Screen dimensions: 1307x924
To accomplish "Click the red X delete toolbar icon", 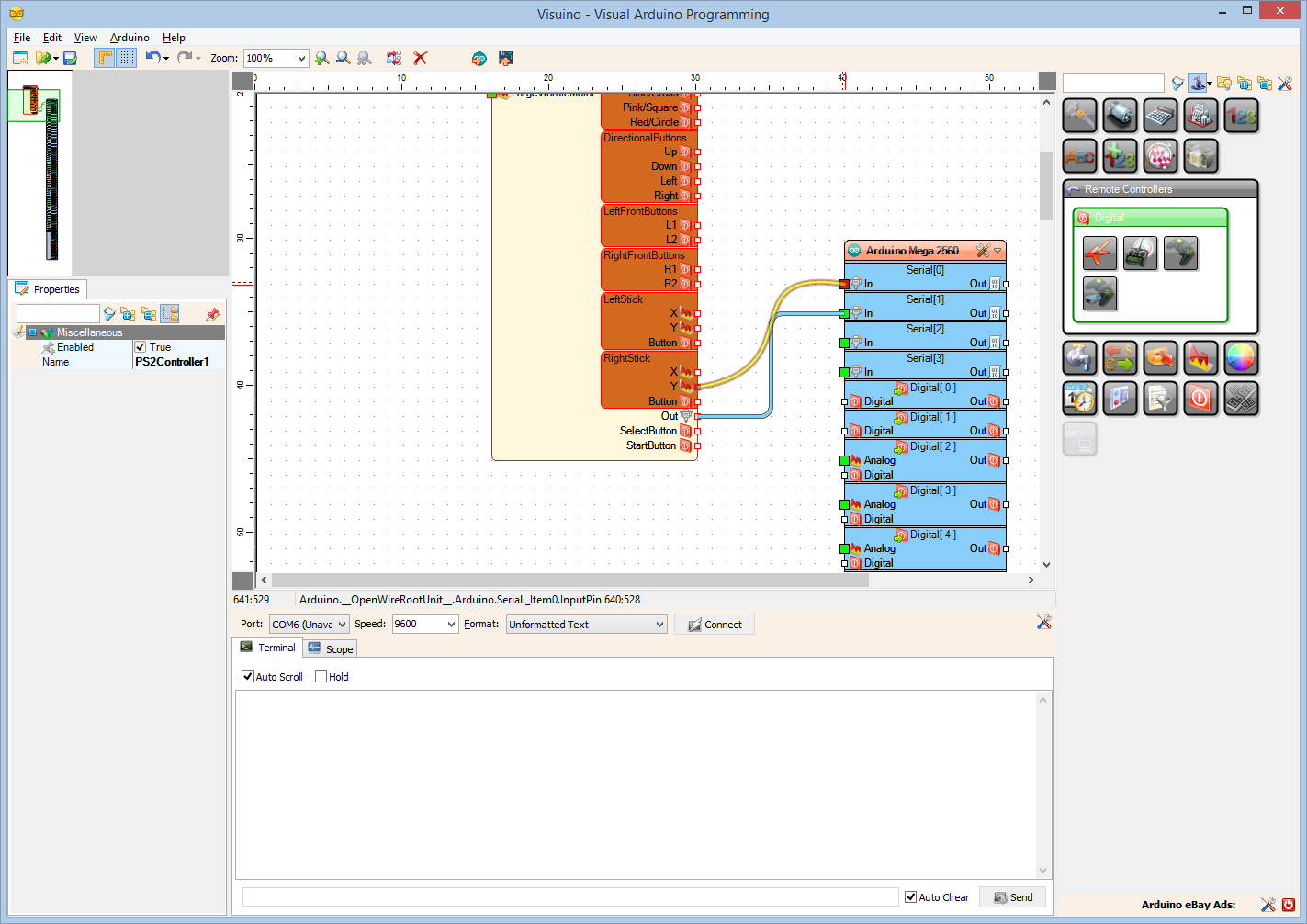I will click(x=420, y=58).
